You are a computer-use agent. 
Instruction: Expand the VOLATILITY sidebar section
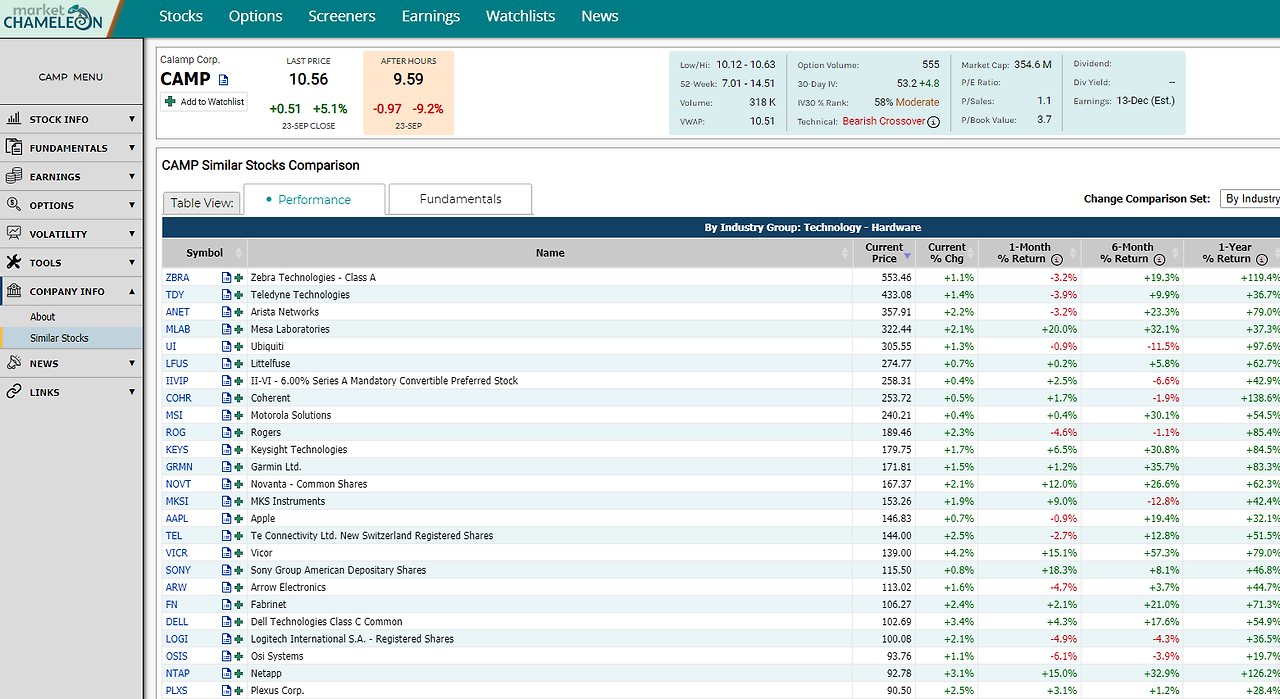coord(72,234)
